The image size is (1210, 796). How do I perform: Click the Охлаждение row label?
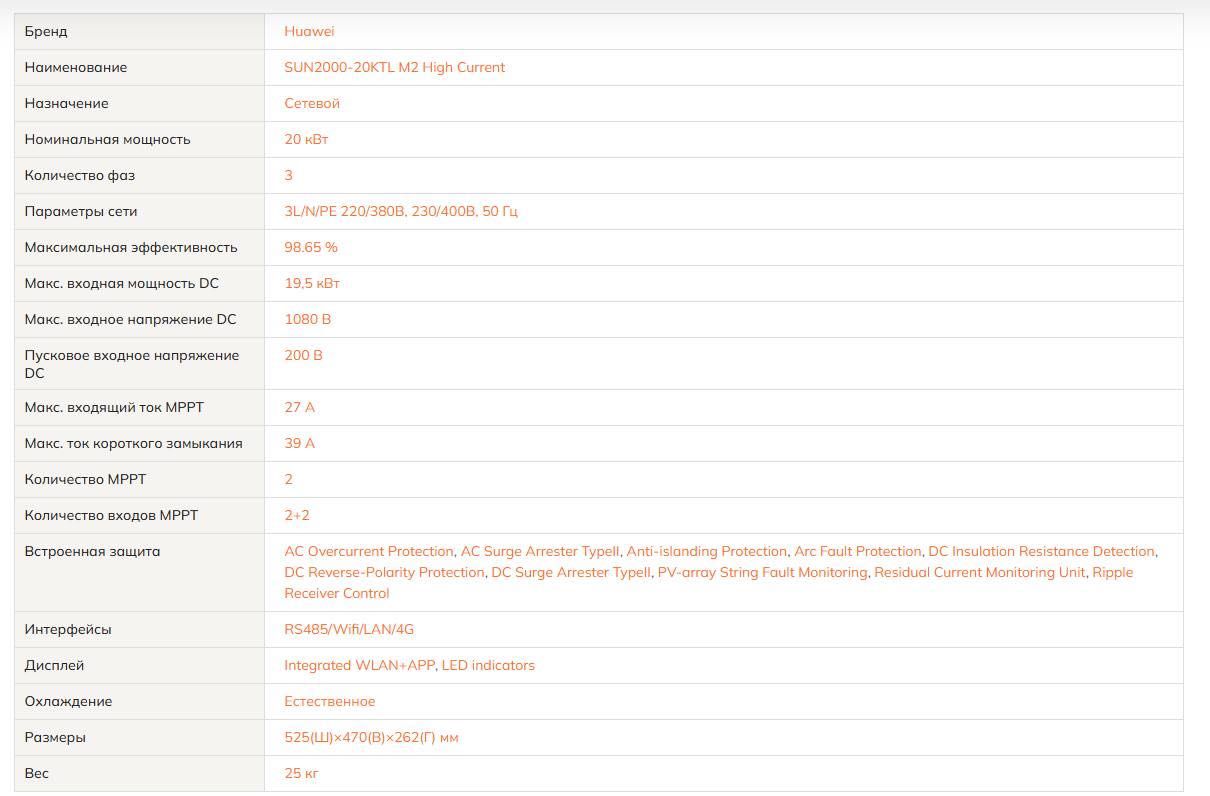point(69,701)
